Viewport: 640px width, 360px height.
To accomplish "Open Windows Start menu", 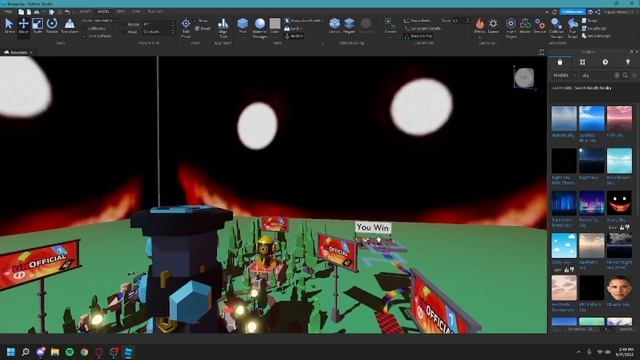I will tap(11, 352).
